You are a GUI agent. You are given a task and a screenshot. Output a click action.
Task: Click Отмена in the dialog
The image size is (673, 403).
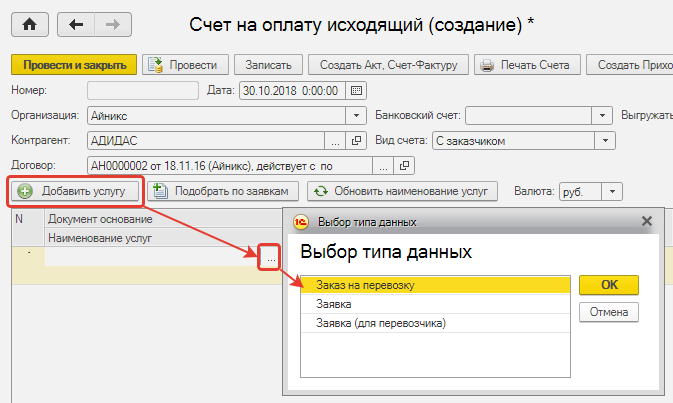pyautogui.click(x=609, y=312)
